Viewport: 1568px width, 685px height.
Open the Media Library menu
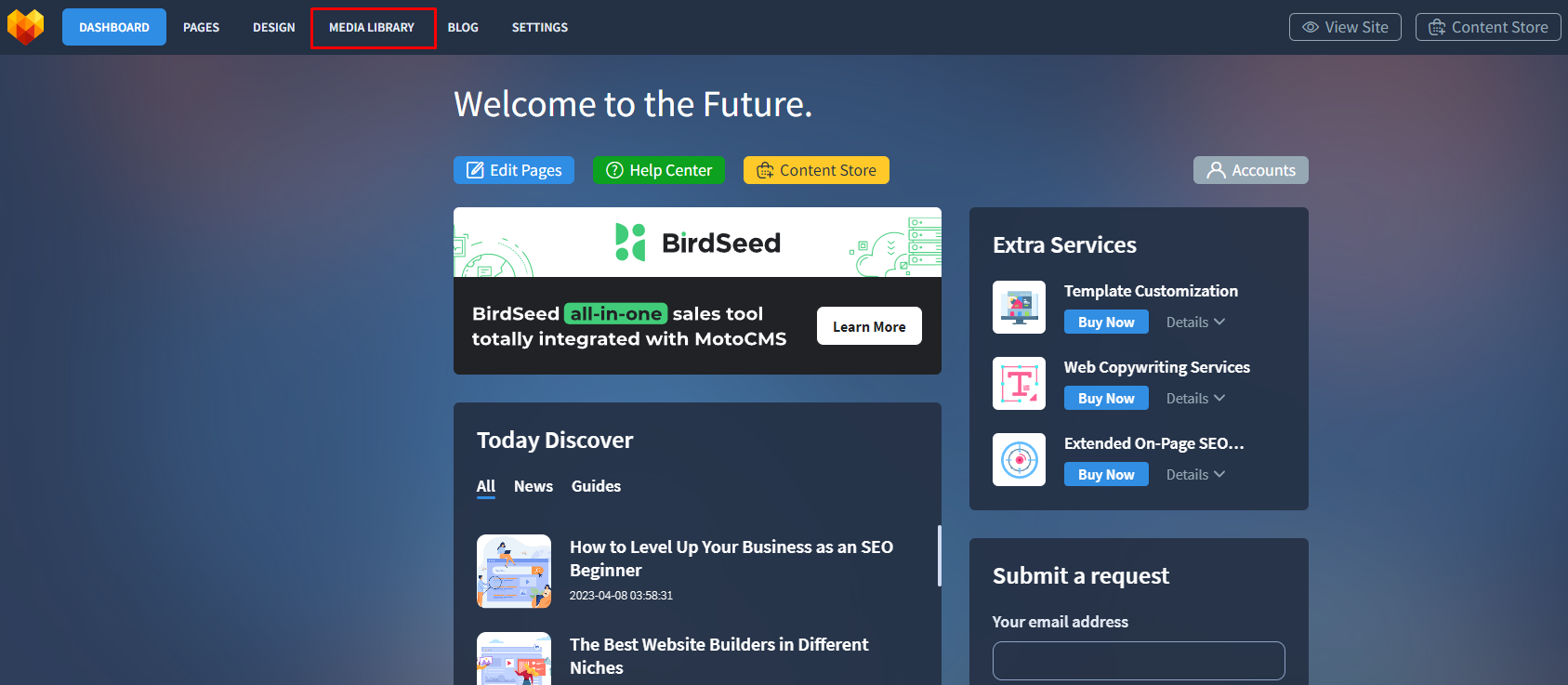point(372,28)
